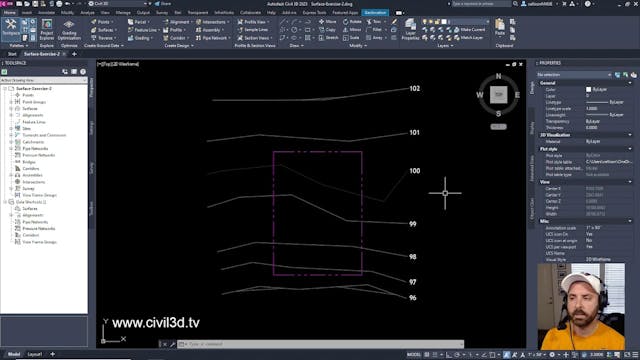The height and width of the screenshot is (360, 640).
Task: Select the Trim tool
Action: pos(374,22)
